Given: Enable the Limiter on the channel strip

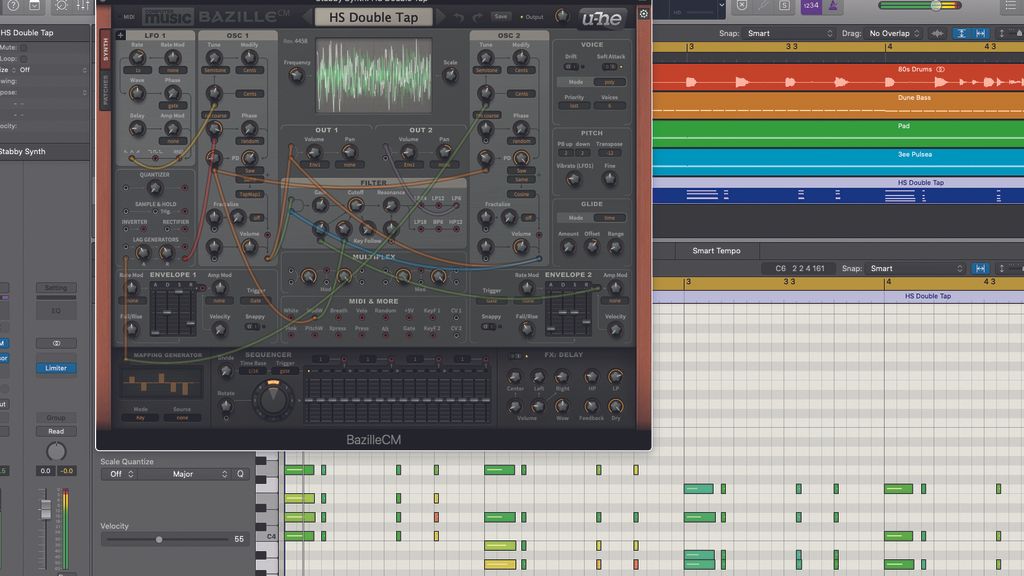Looking at the screenshot, I should point(56,368).
